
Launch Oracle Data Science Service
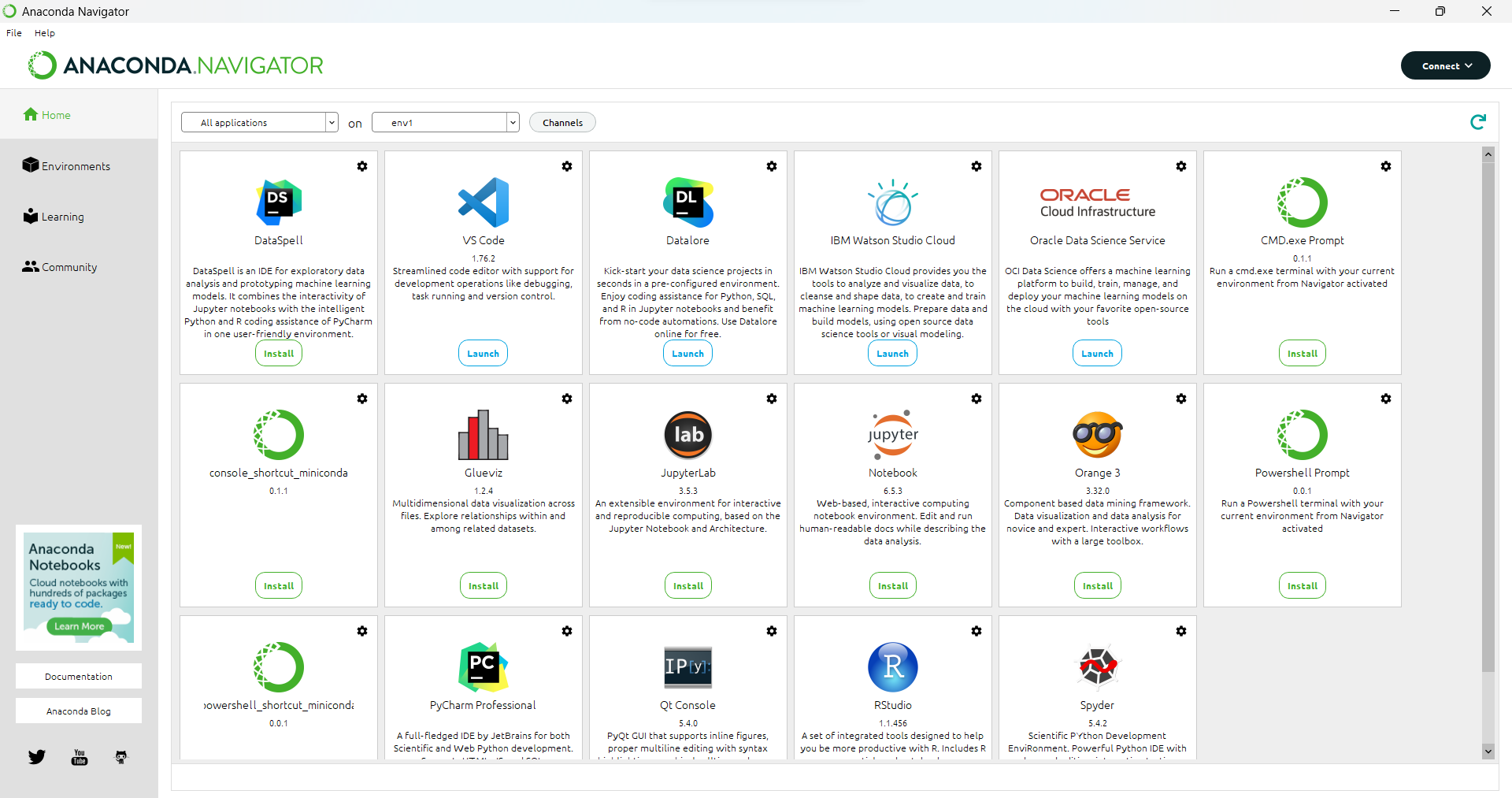pyautogui.click(x=1098, y=354)
